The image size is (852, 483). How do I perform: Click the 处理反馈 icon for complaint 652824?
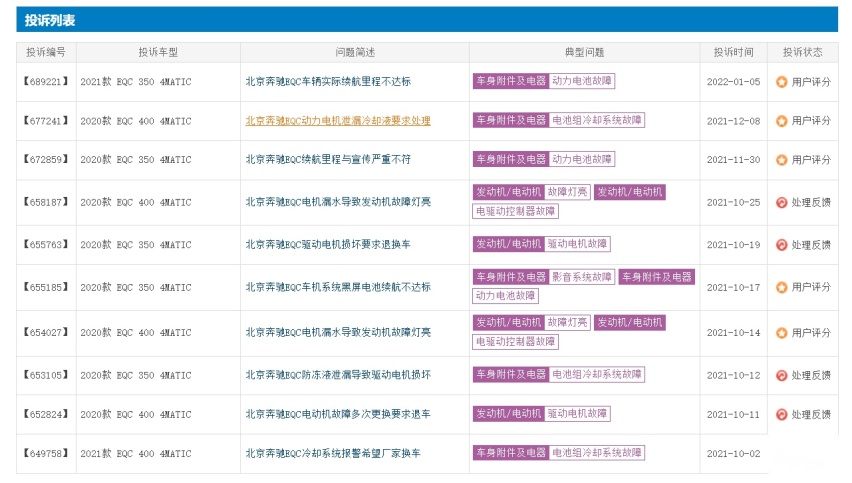click(x=781, y=415)
